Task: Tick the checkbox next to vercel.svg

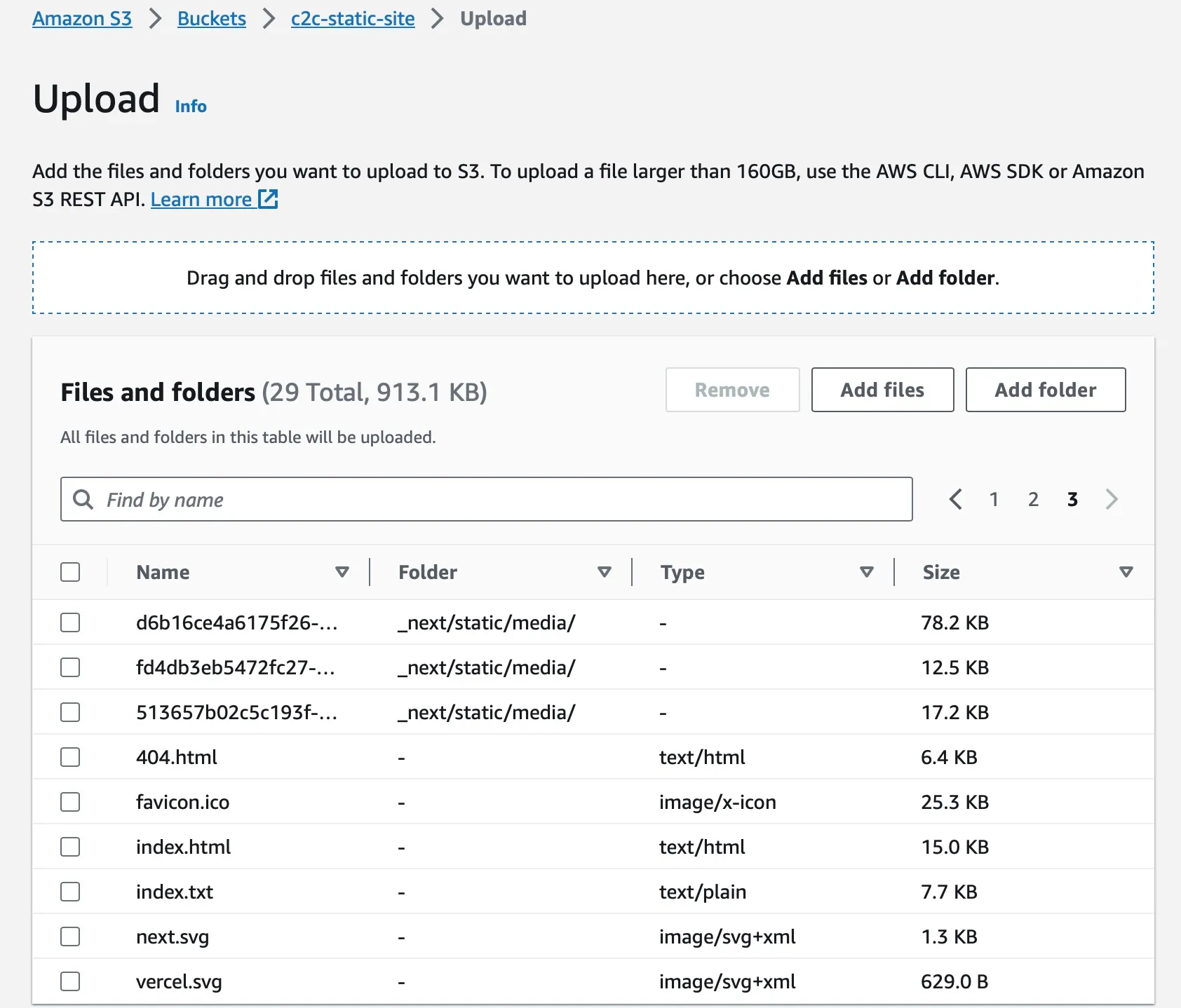Action: (70, 981)
